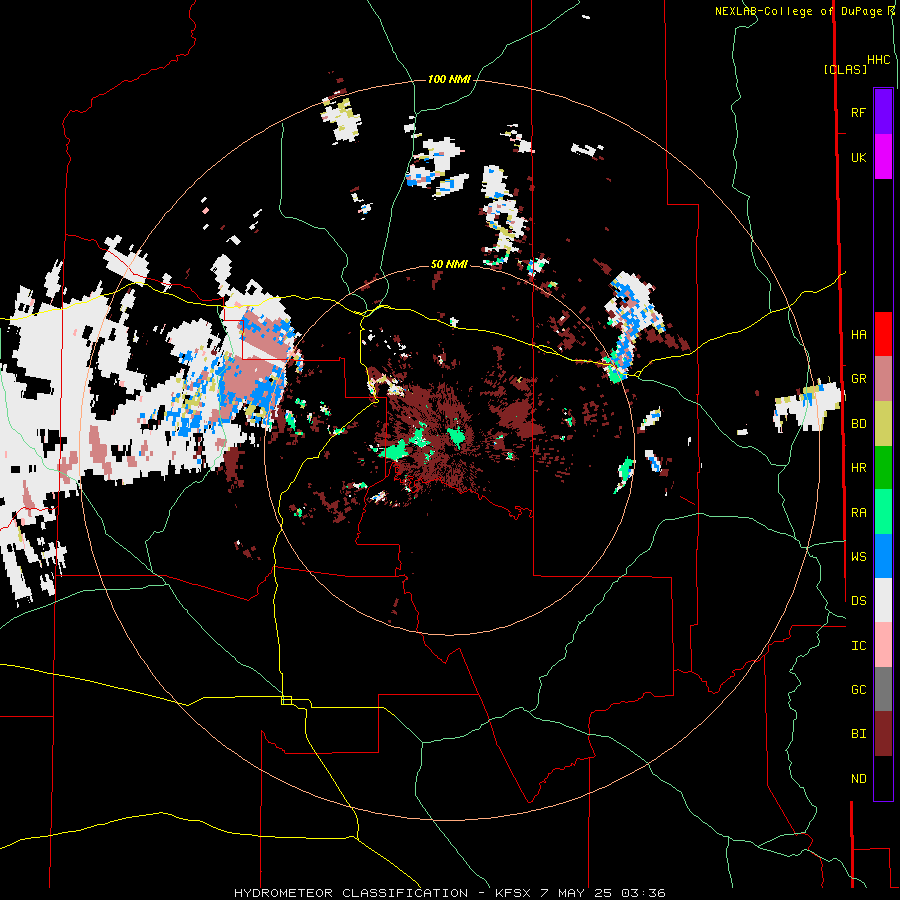Click the dark brown BI biological swatch

883,734
